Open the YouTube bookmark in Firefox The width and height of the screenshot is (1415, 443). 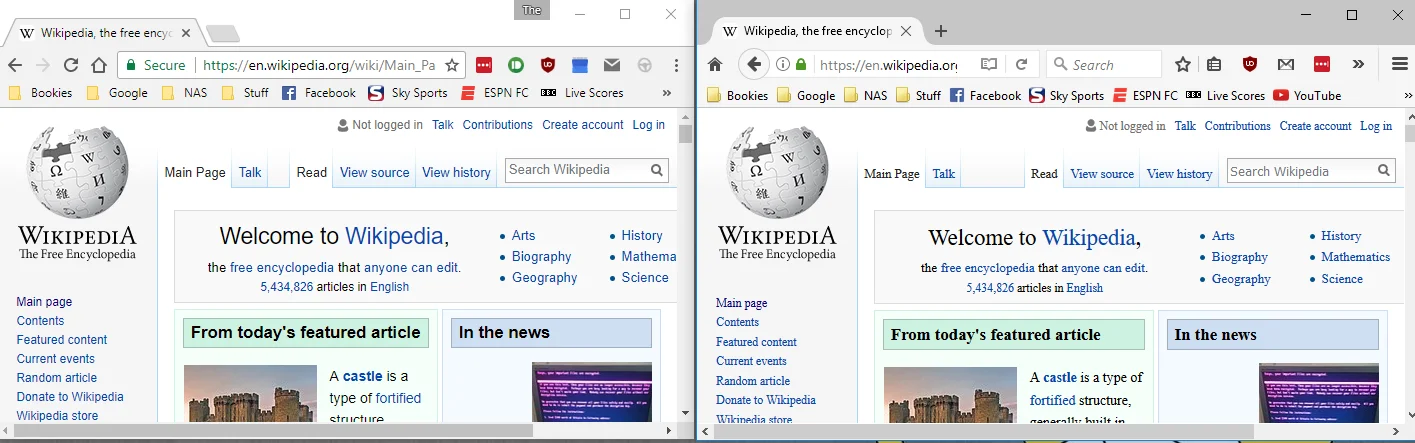[1307, 96]
